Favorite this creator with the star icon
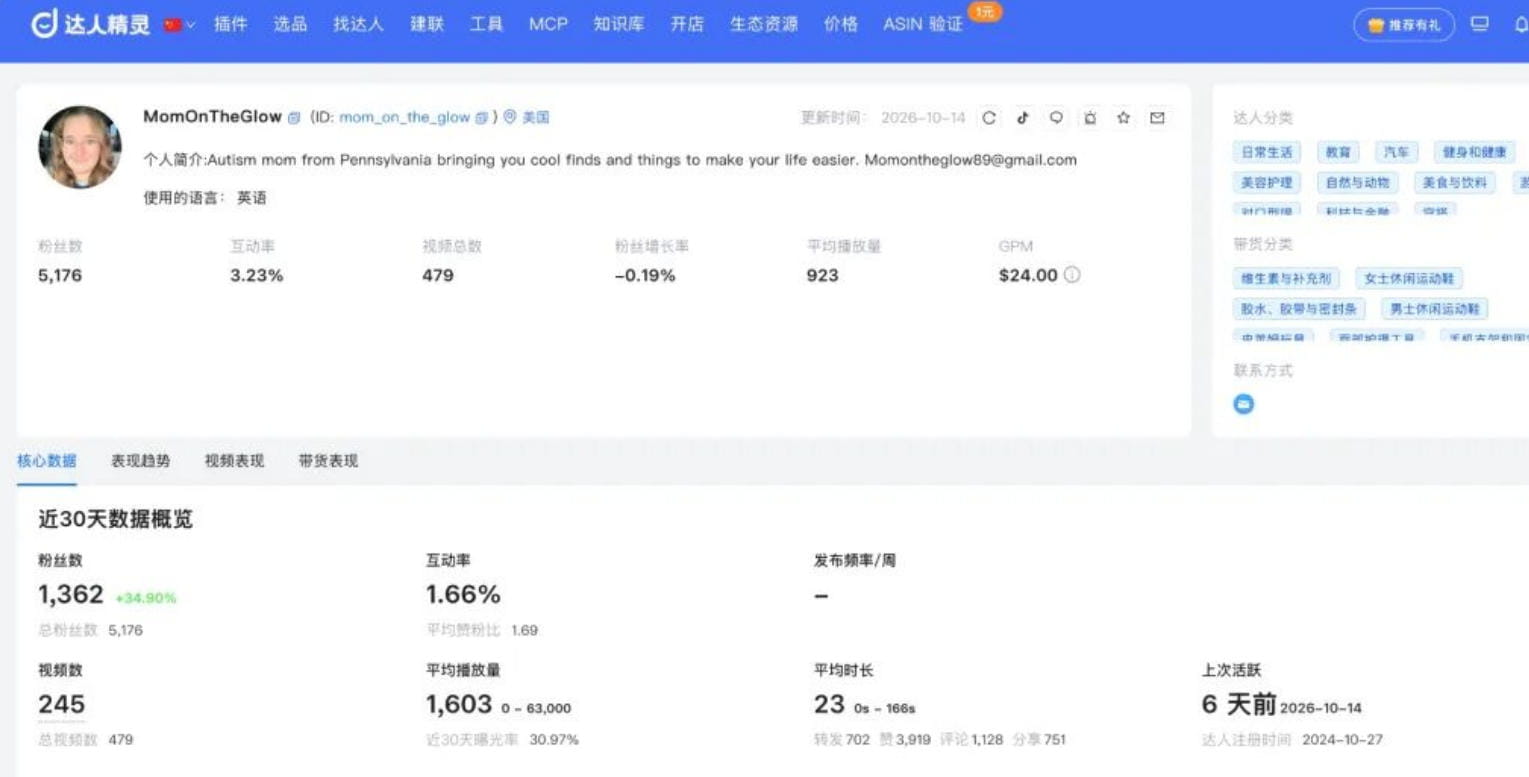1529x777 pixels. point(1124,118)
